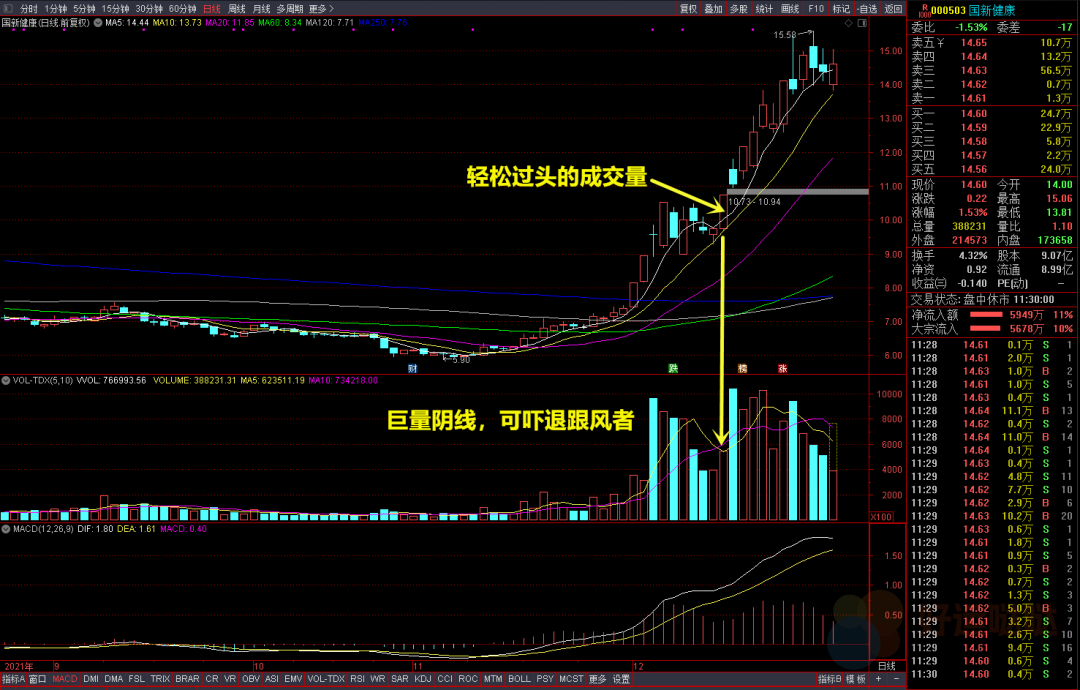Click the 财 marker on the price chart

[412, 368]
